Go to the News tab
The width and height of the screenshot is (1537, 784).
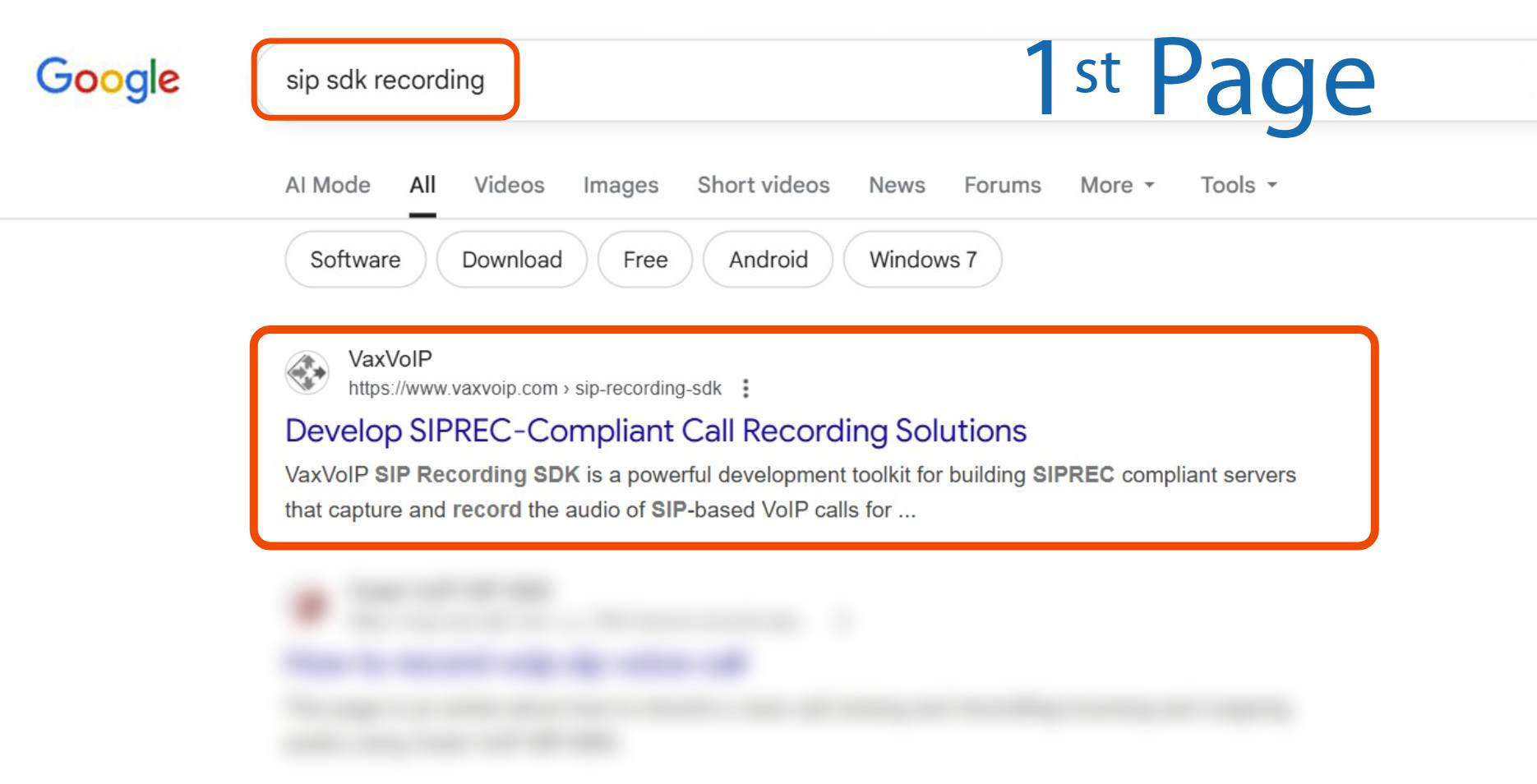(x=897, y=185)
